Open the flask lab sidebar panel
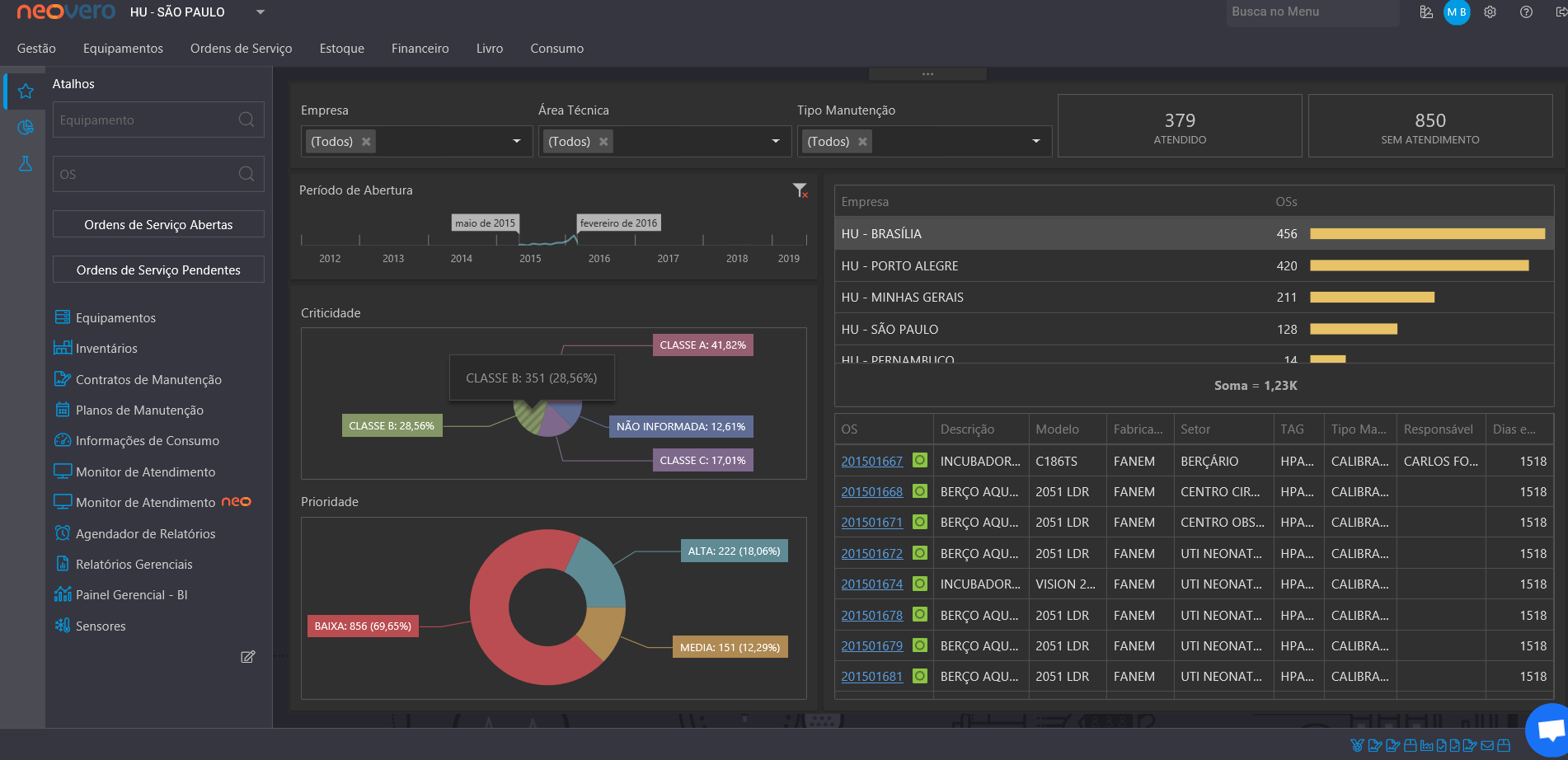The image size is (1568, 760). pos(26,163)
